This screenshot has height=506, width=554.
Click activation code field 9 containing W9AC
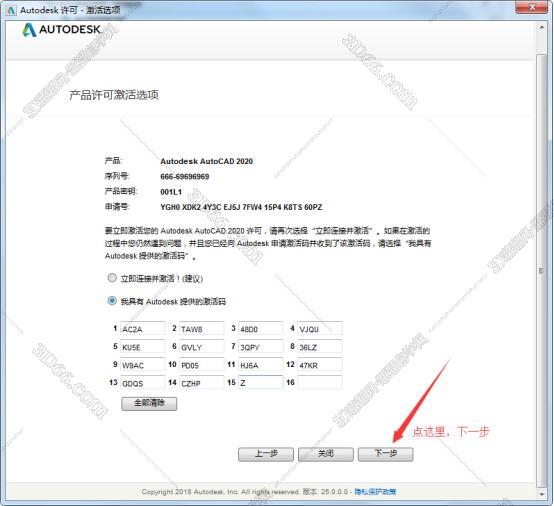(x=142, y=365)
